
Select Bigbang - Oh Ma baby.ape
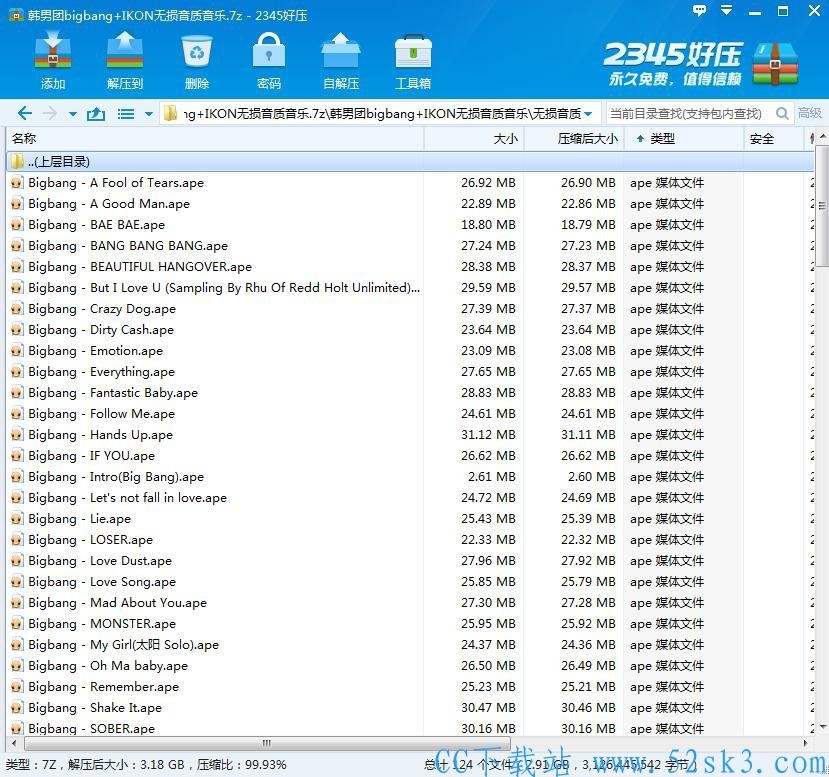pos(410,666)
